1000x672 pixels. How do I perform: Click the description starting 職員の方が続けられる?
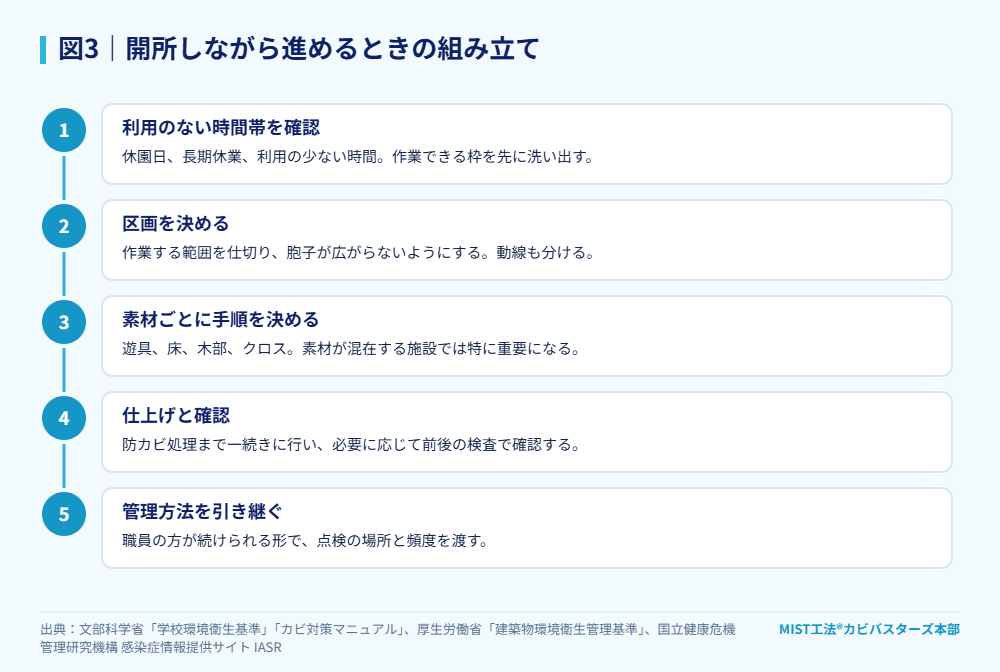click(305, 541)
